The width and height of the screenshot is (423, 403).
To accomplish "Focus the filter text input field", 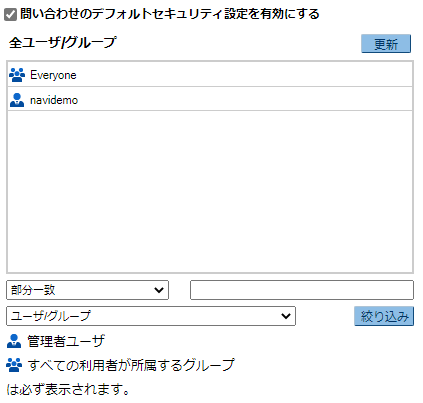I will [302, 290].
